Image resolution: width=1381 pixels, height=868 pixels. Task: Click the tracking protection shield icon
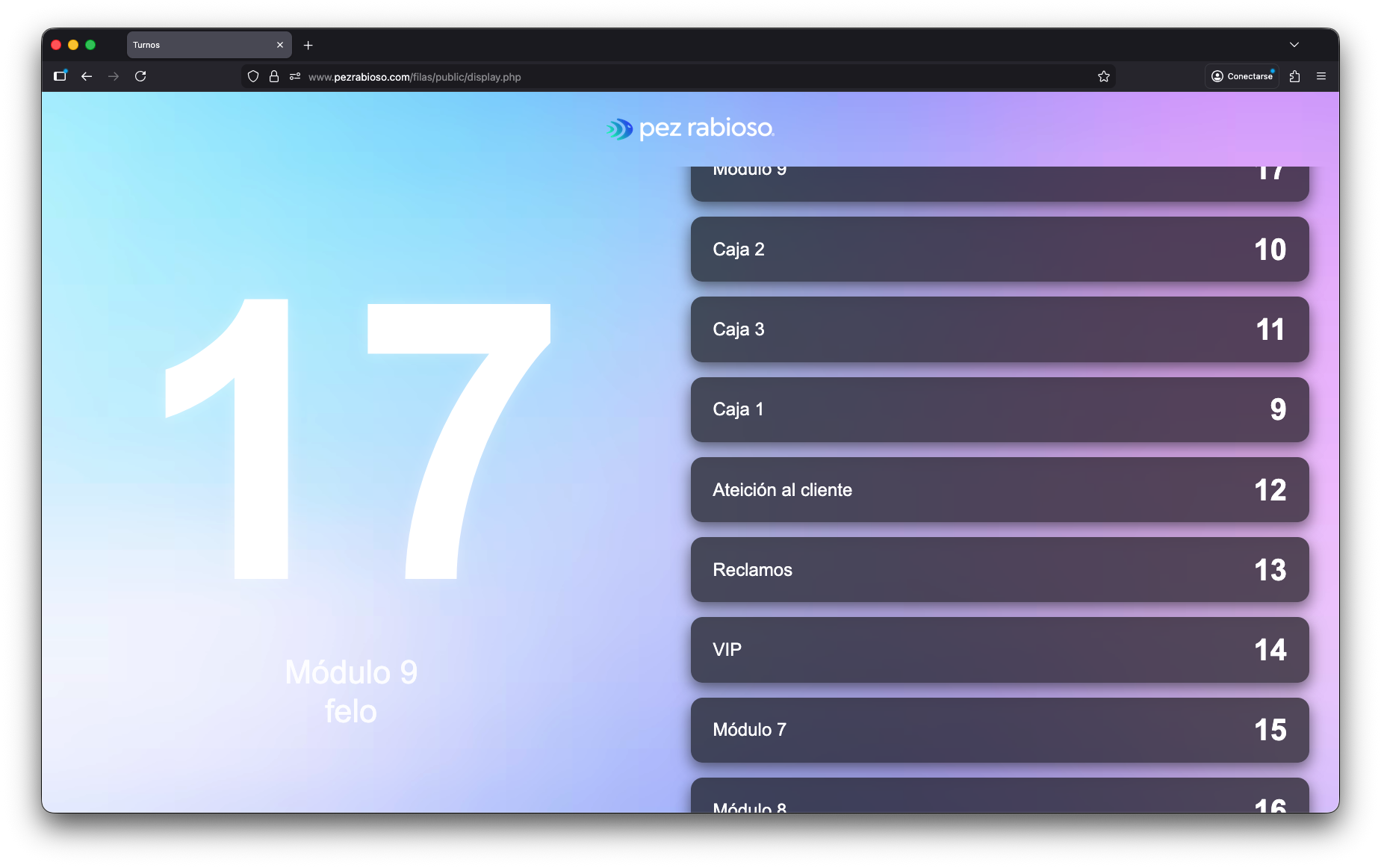coord(253,76)
